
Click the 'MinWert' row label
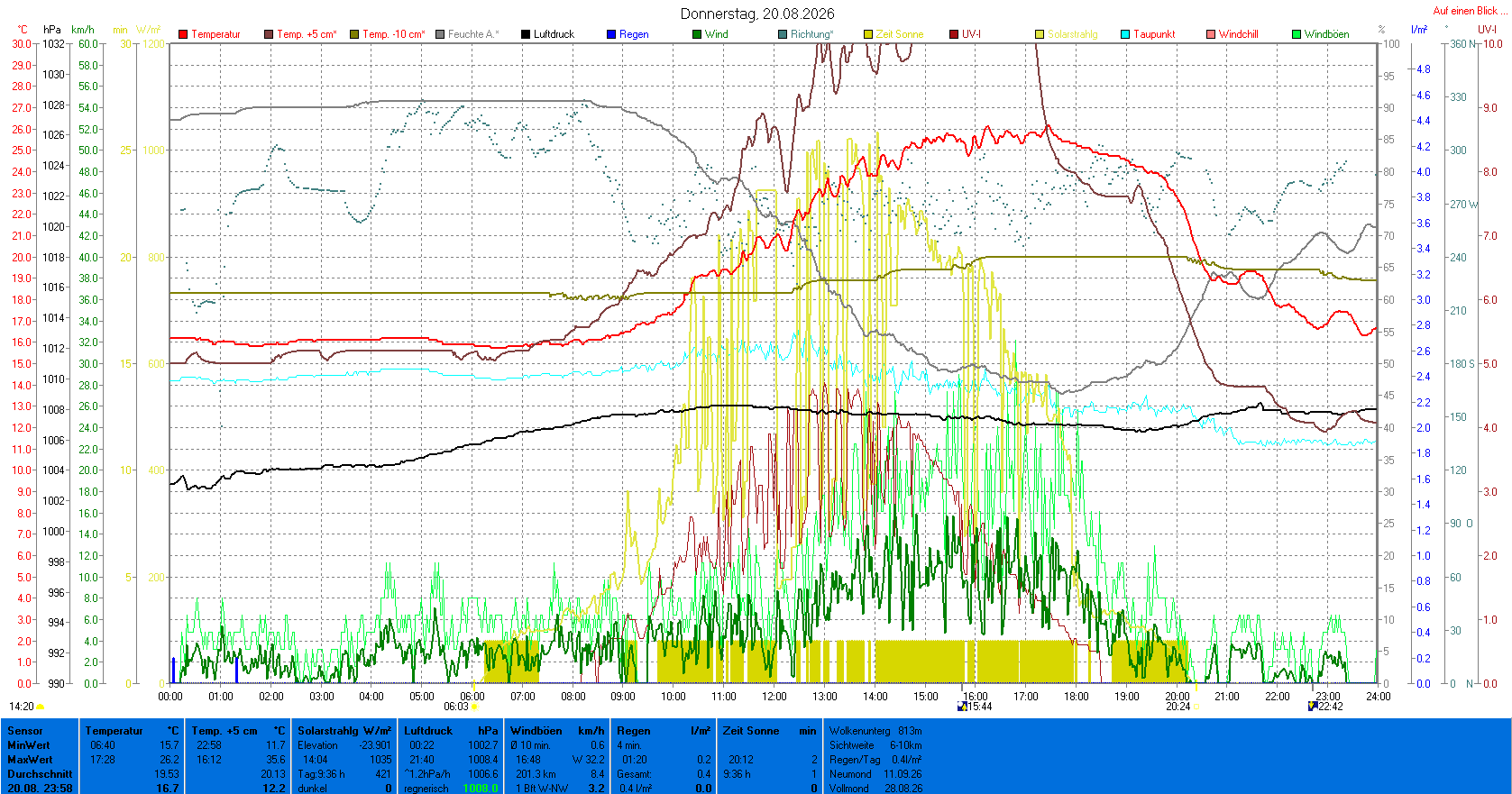(x=29, y=745)
